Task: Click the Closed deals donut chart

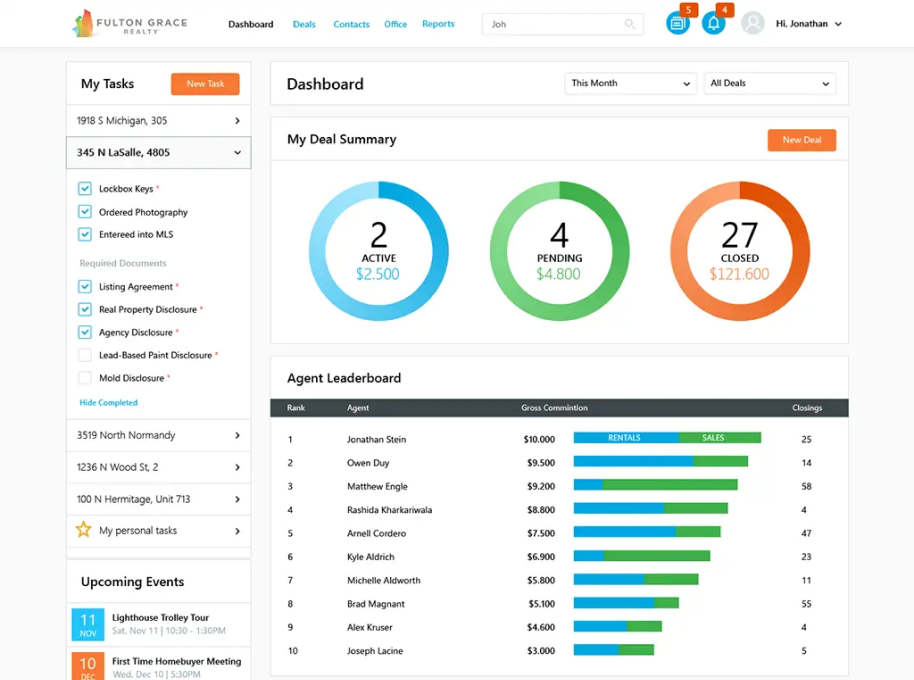Action: (x=740, y=251)
